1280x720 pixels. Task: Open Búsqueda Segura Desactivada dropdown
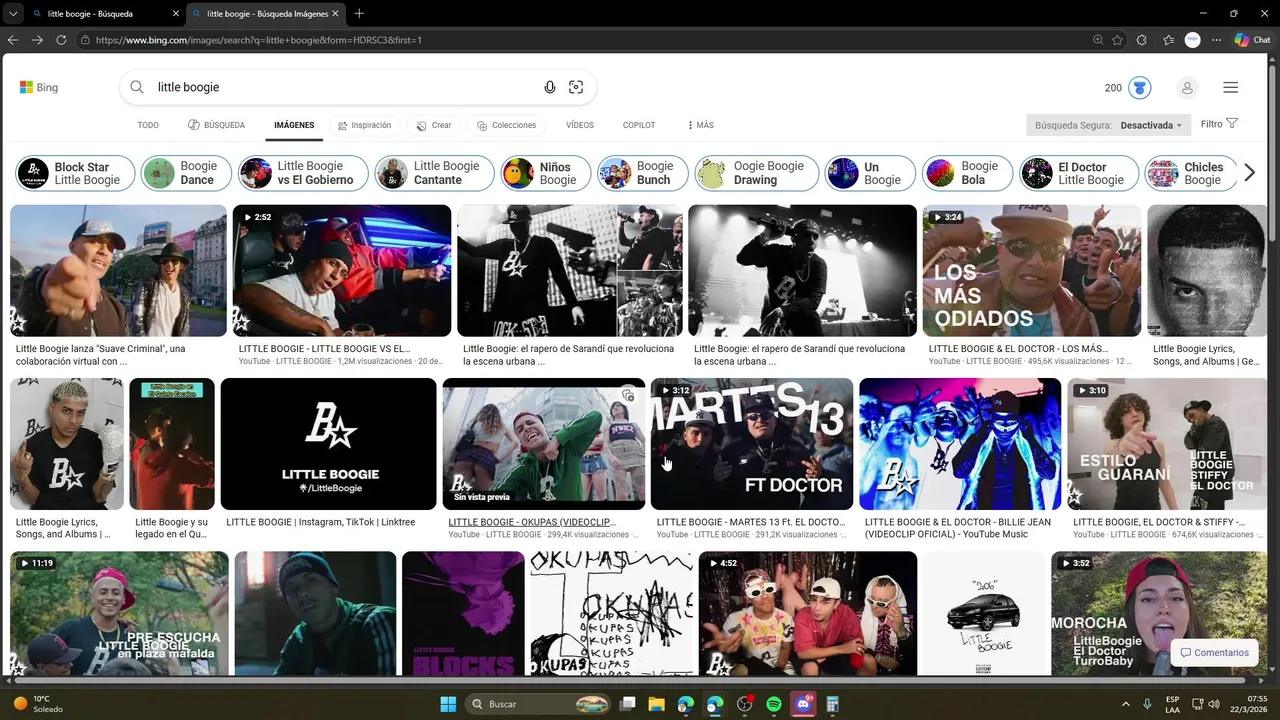1108,125
